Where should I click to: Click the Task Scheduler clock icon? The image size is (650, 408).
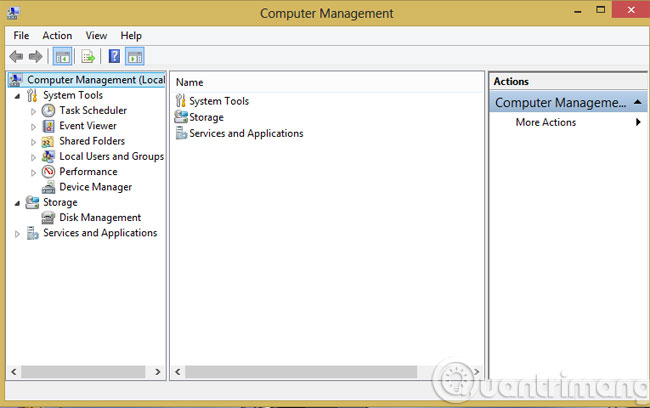click(49, 110)
